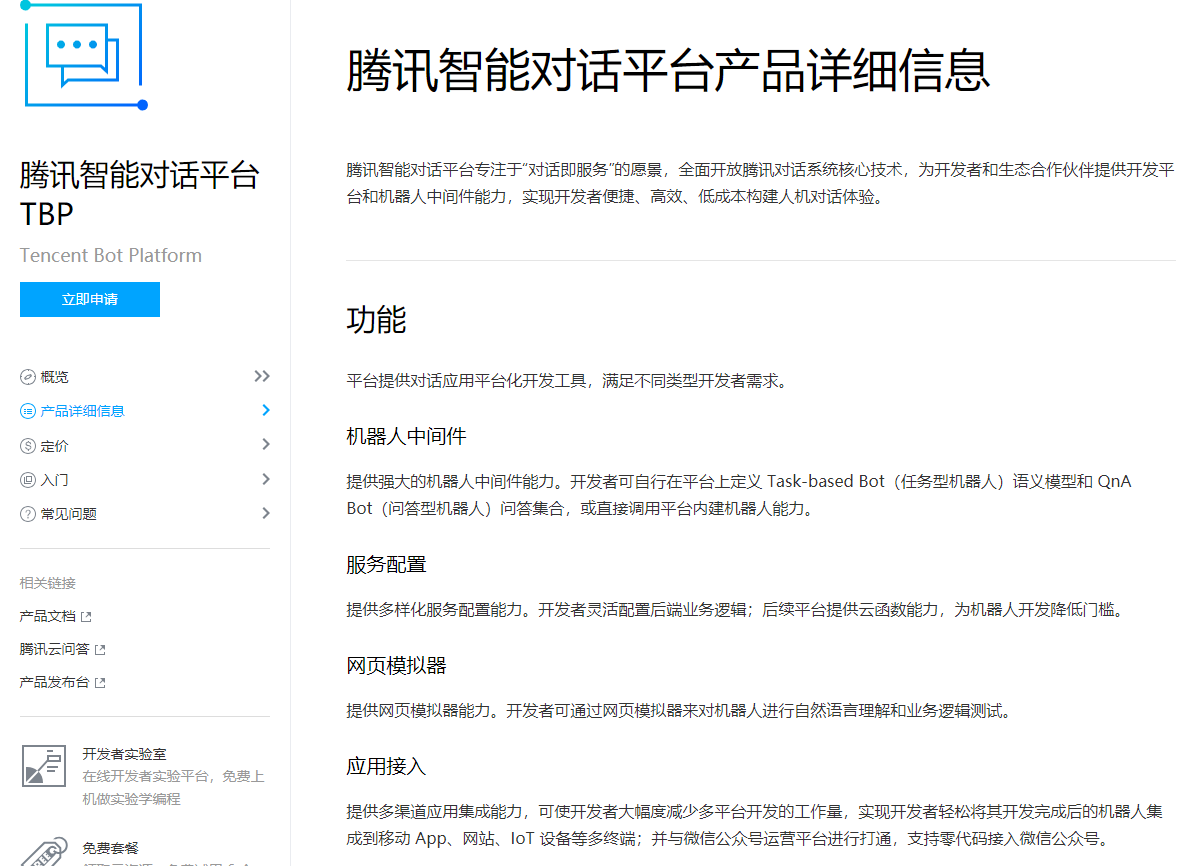The image size is (1200, 866).
Task: Expand the 入门 section chevron
Action: pos(265,478)
